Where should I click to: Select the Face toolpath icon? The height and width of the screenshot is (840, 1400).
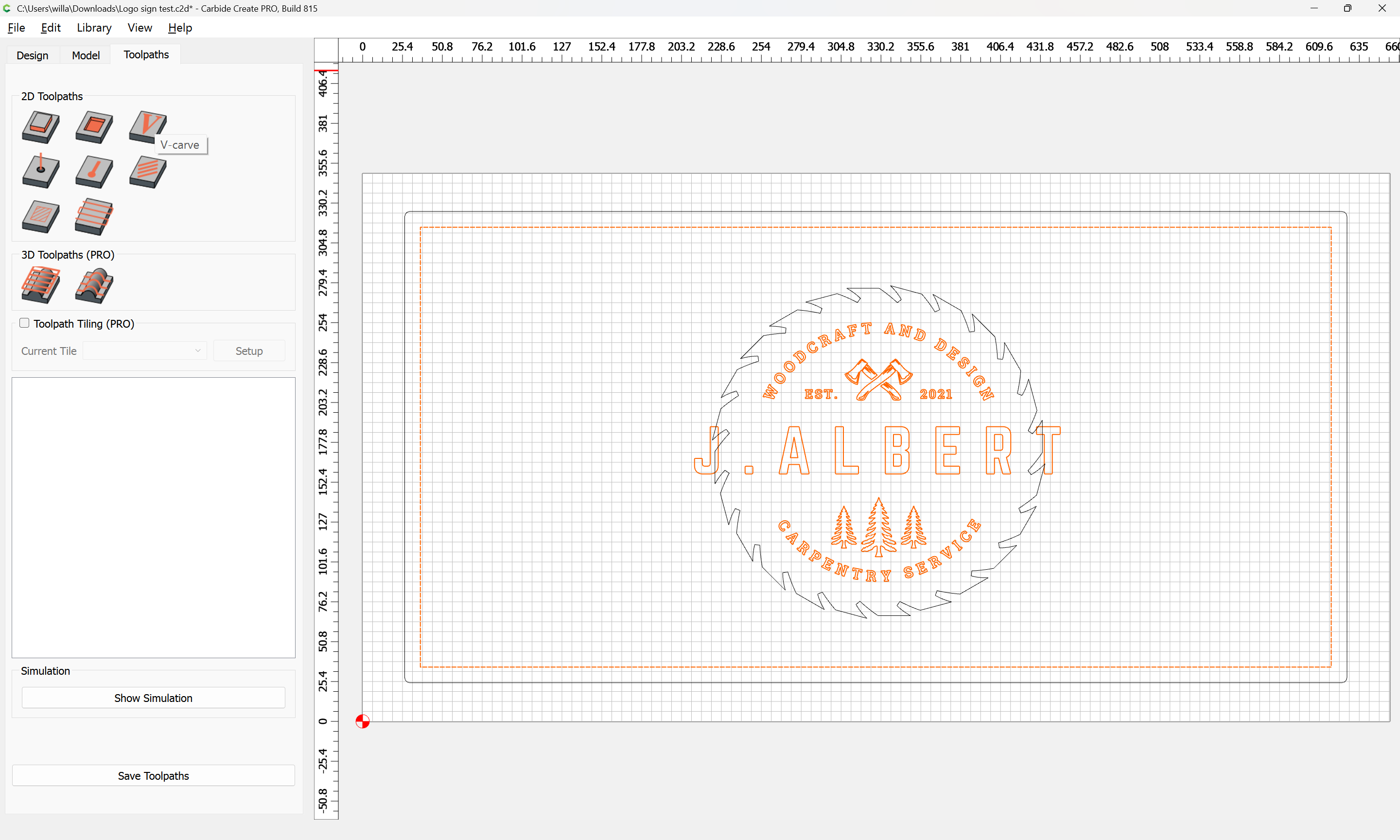pyautogui.click(x=94, y=216)
